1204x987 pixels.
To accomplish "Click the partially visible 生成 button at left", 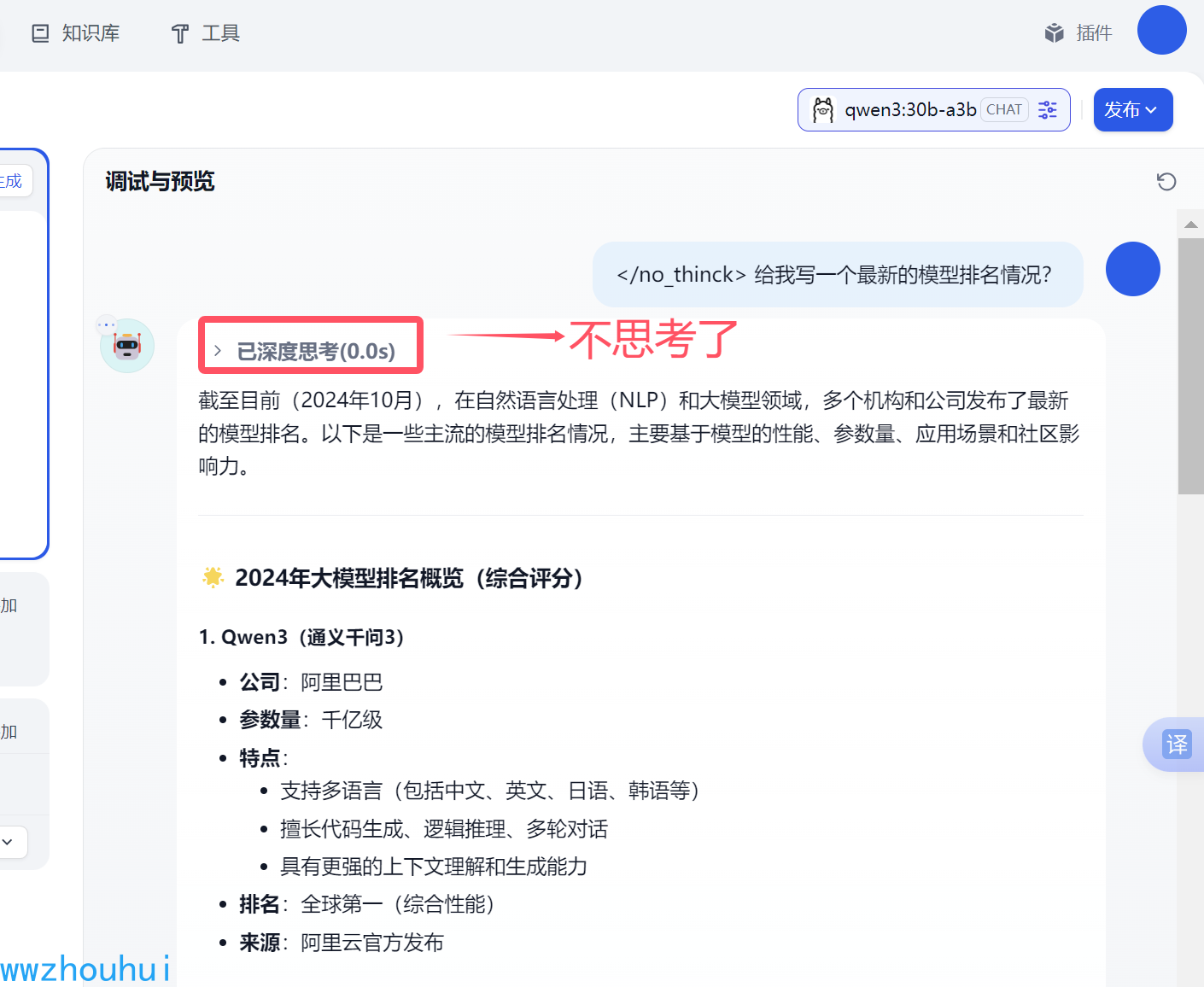I will pyautogui.click(x=13, y=181).
